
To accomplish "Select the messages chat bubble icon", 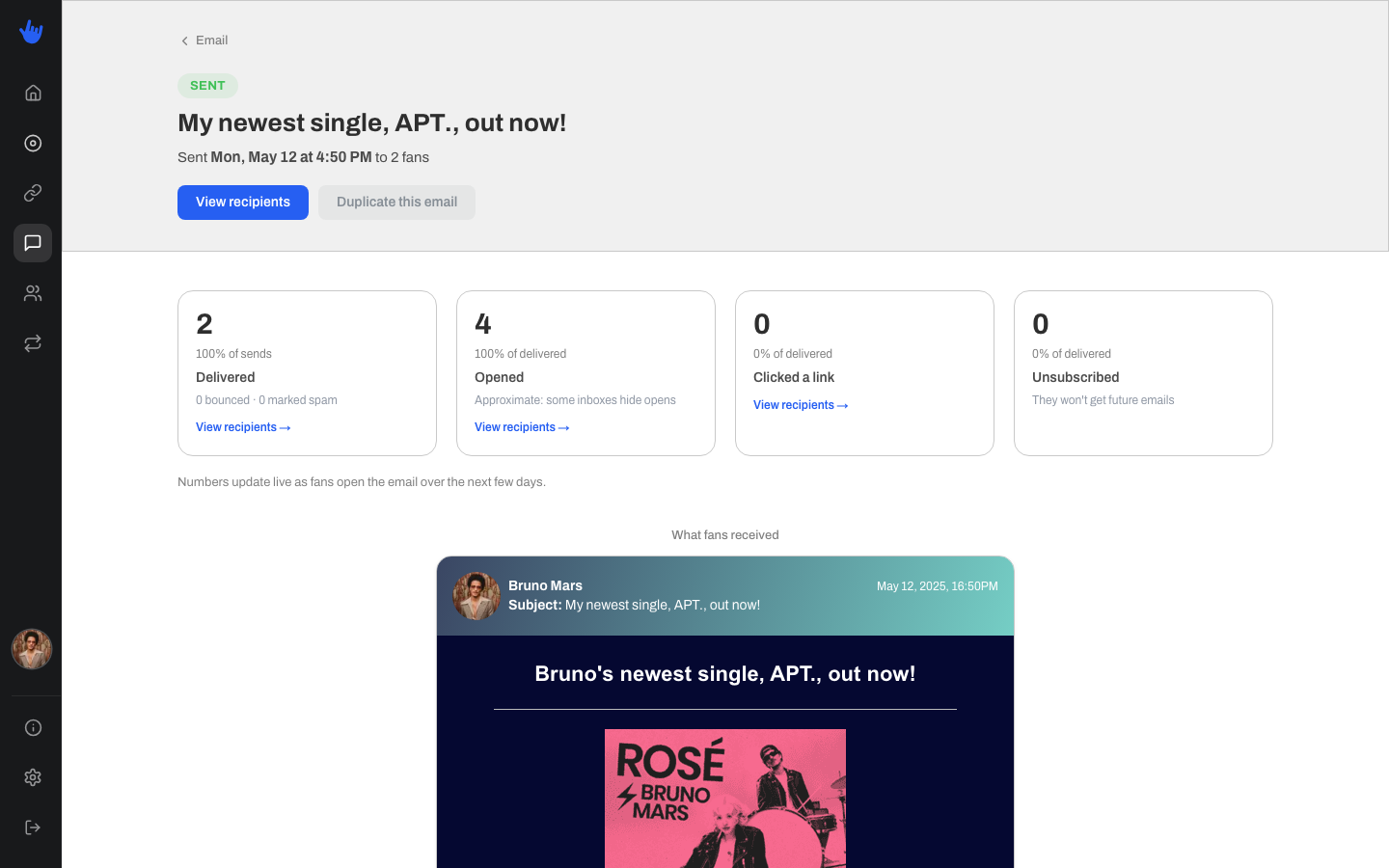I will 33,243.
